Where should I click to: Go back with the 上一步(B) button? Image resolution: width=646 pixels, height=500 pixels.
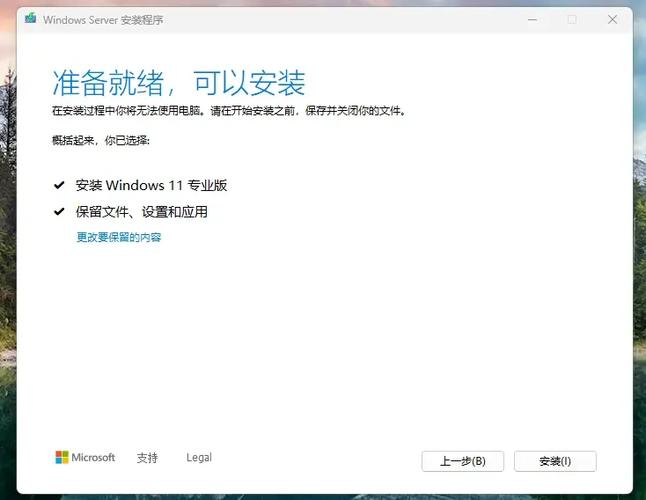click(463, 461)
